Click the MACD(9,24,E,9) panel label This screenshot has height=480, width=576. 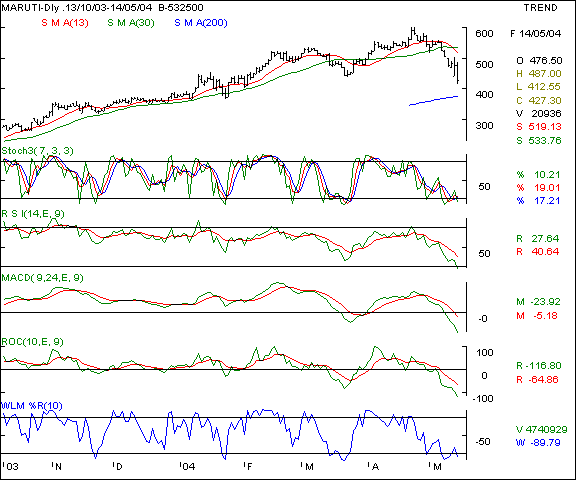42,278
